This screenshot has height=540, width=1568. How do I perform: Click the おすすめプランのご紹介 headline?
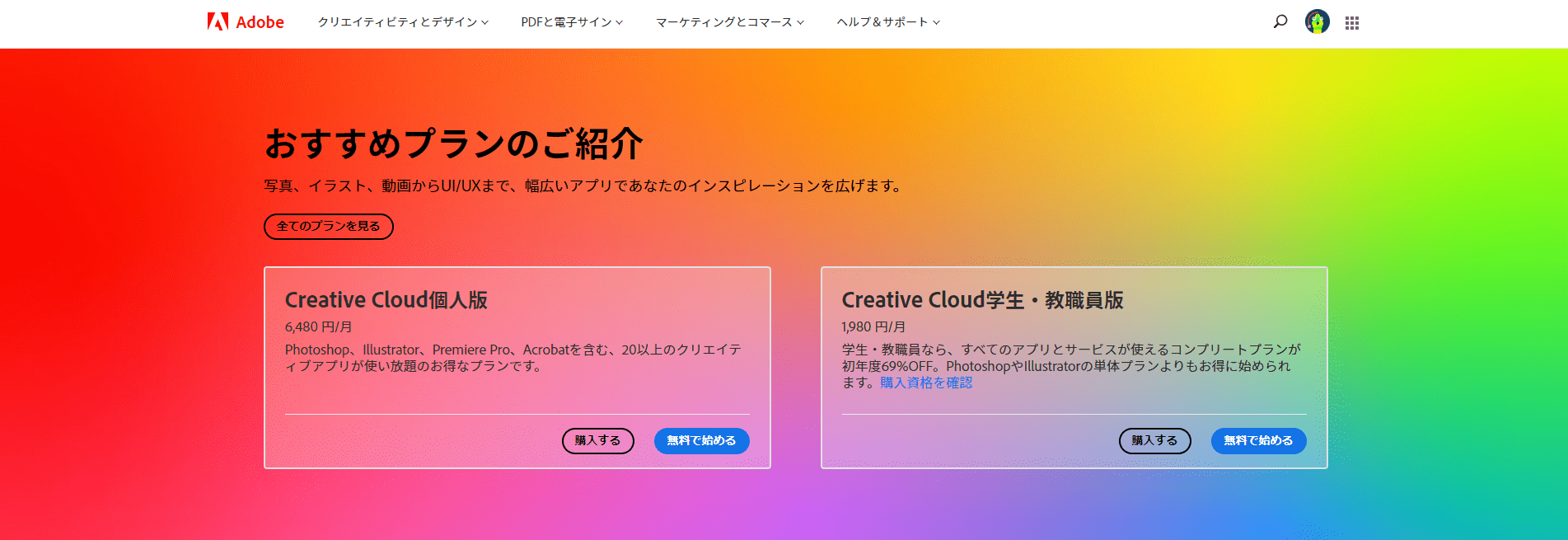[x=454, y=143]
